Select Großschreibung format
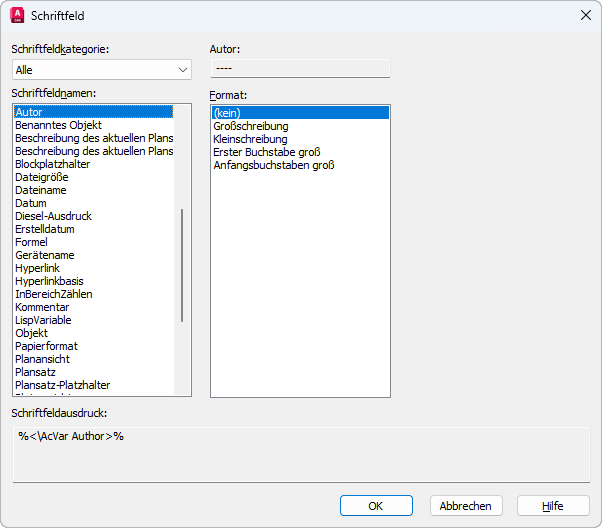The width and height of the screenshot is (602, 528). click(x=251, y=126)
